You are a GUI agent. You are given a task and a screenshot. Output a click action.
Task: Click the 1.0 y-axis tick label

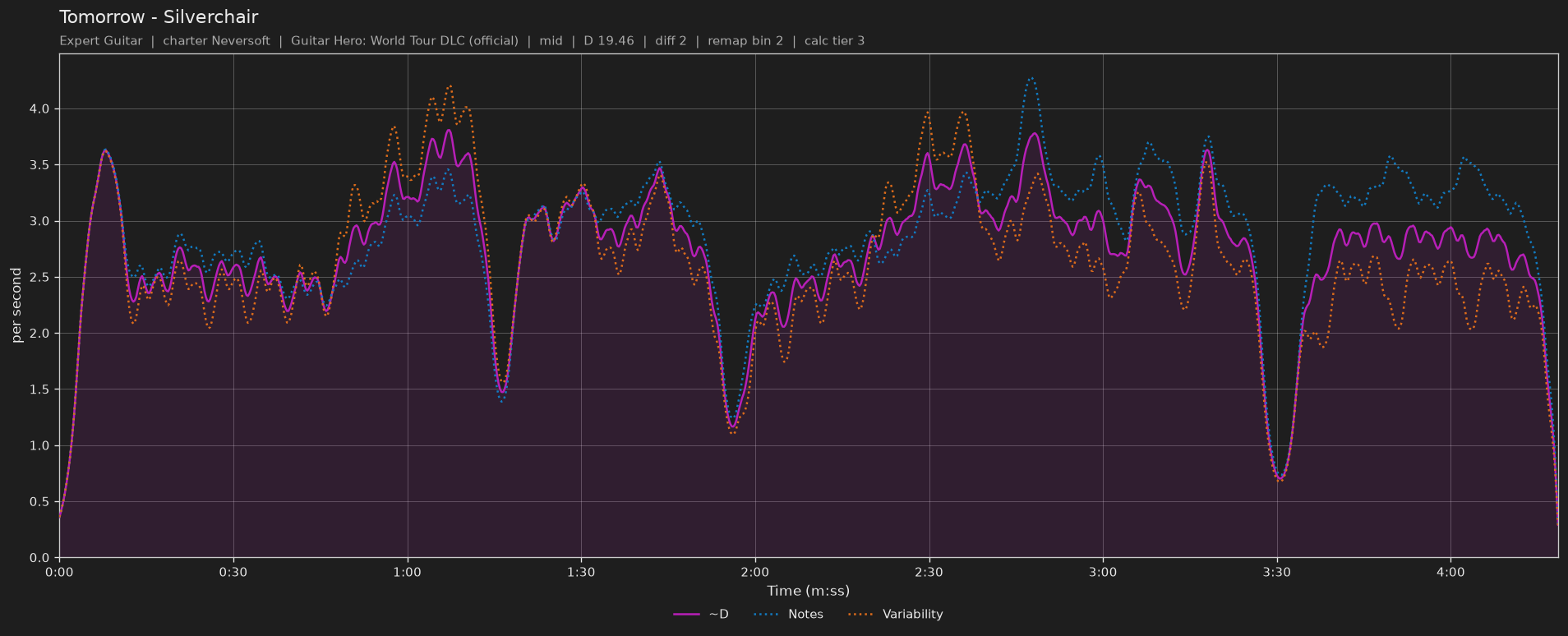[39, 446]
